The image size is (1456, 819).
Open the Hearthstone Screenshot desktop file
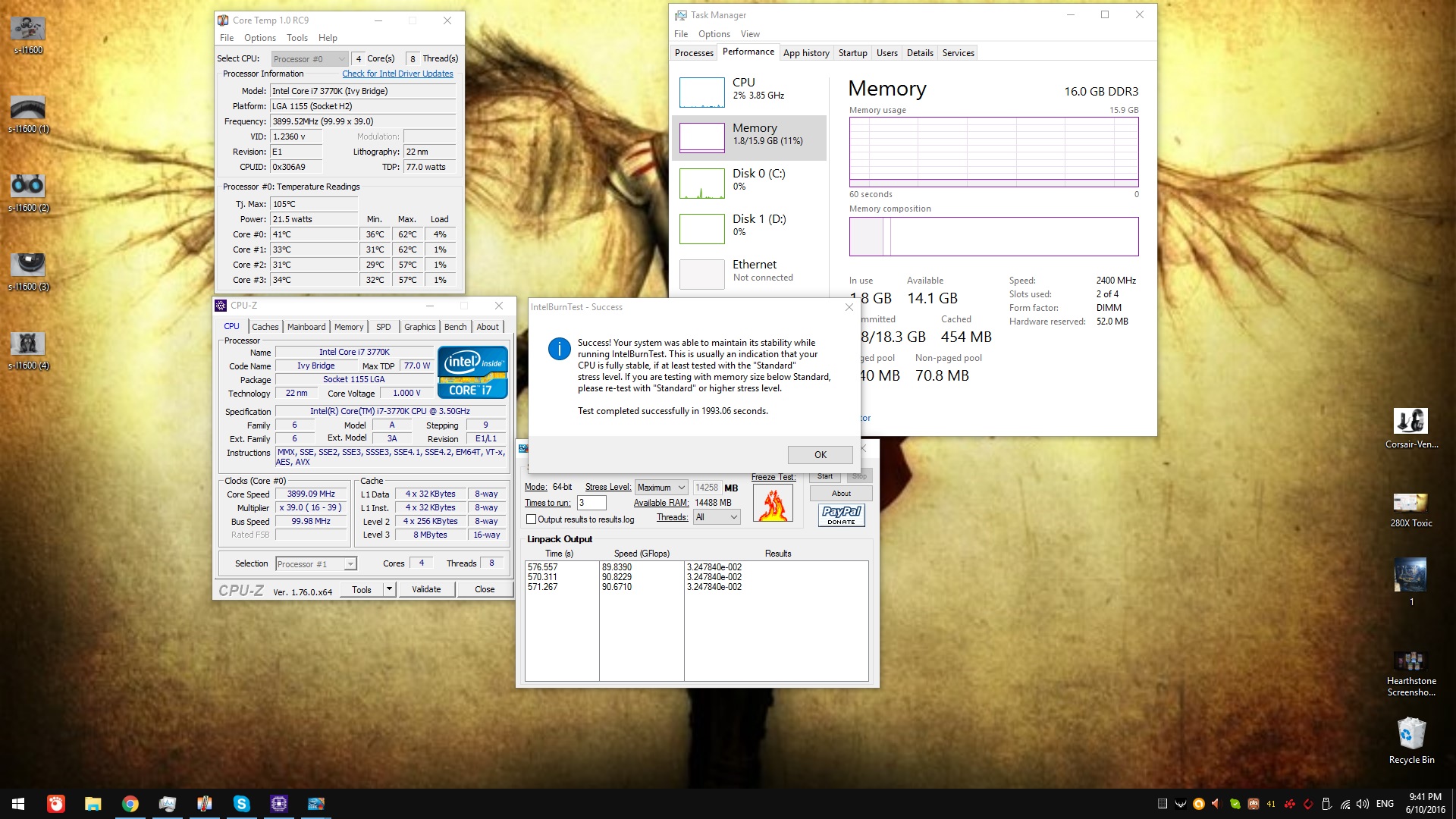1411,673
